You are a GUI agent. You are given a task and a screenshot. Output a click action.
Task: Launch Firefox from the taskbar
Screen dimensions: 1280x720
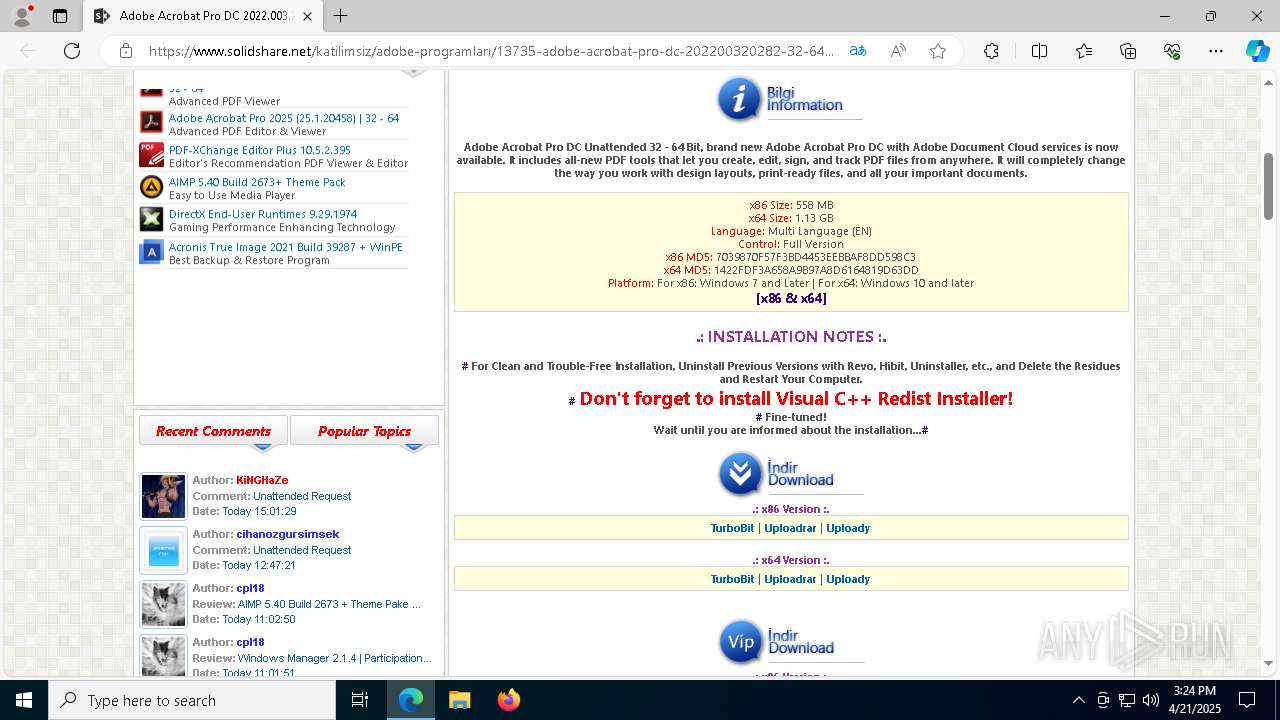[x=509, y=700]
